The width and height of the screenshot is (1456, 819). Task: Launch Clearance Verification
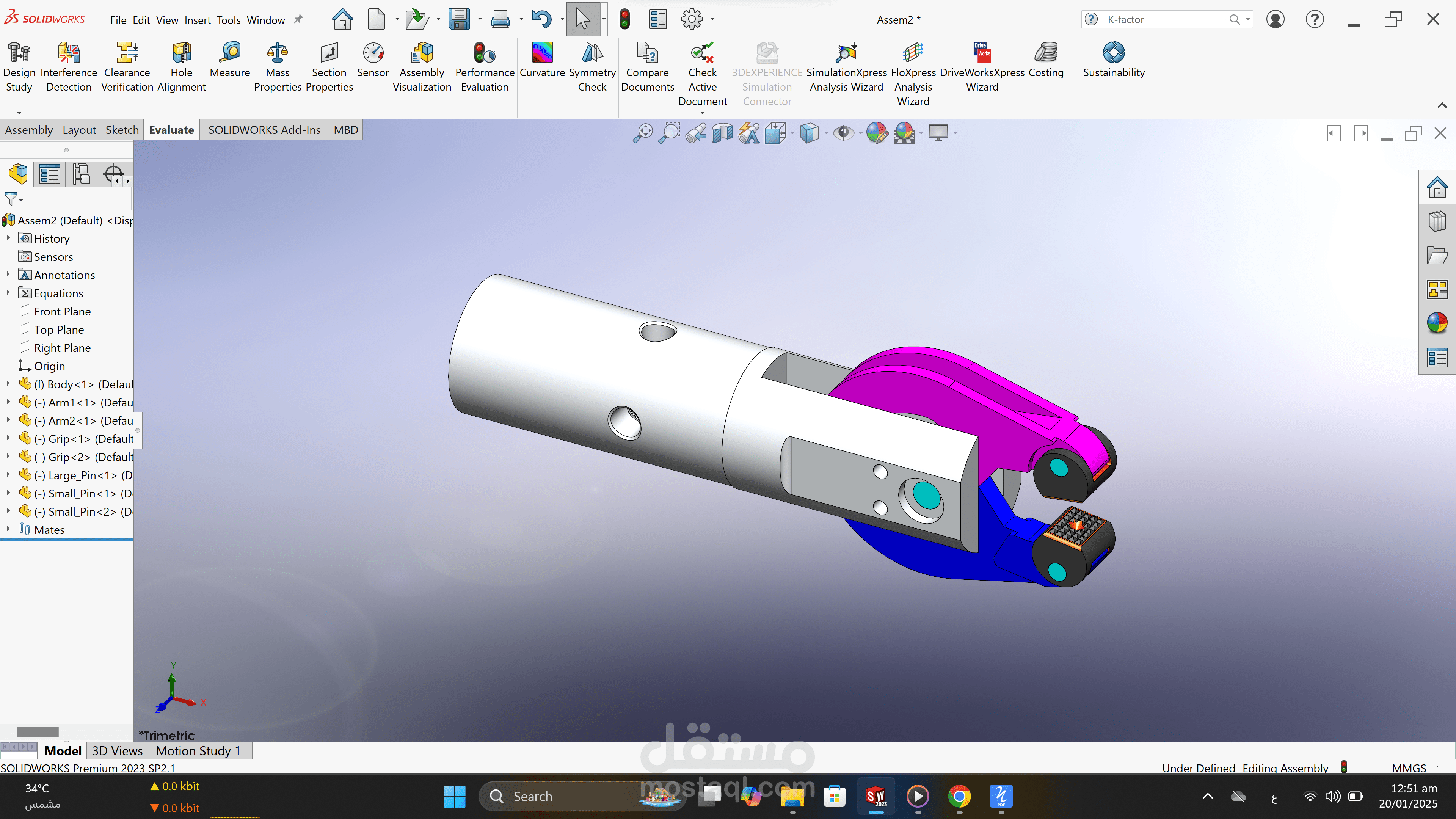tap(127, 67)
